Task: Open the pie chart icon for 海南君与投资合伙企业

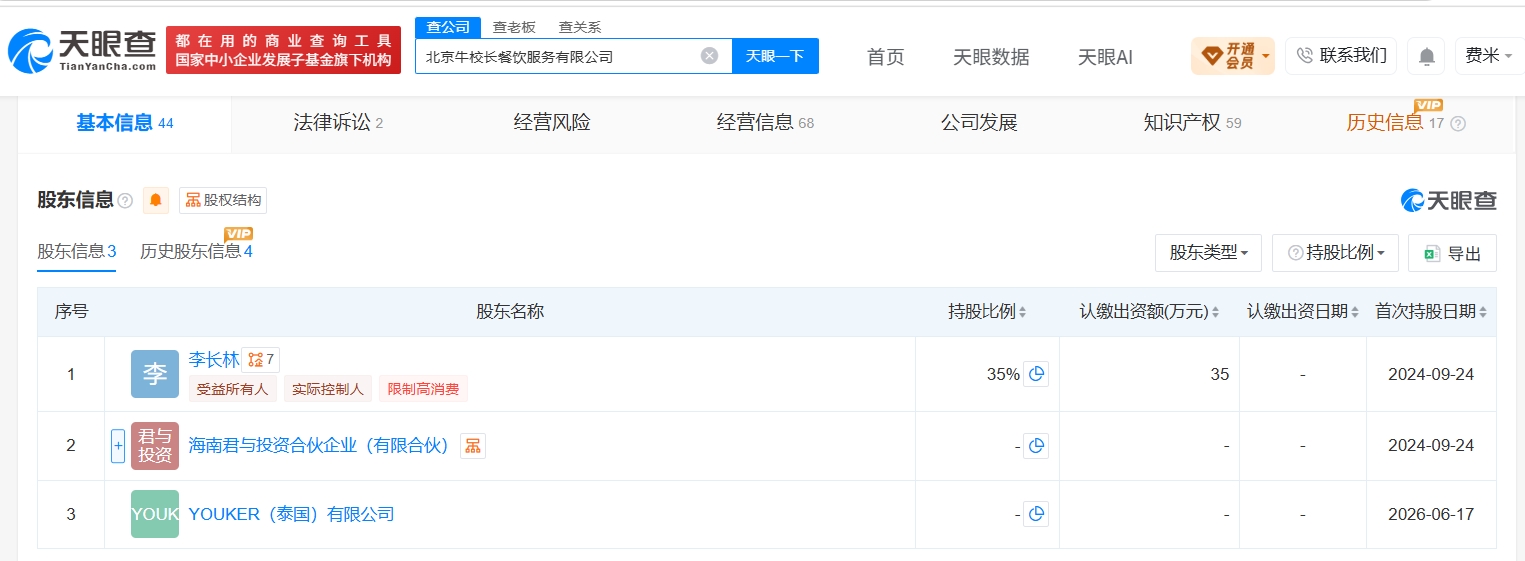Action: tap(1036, 445)
